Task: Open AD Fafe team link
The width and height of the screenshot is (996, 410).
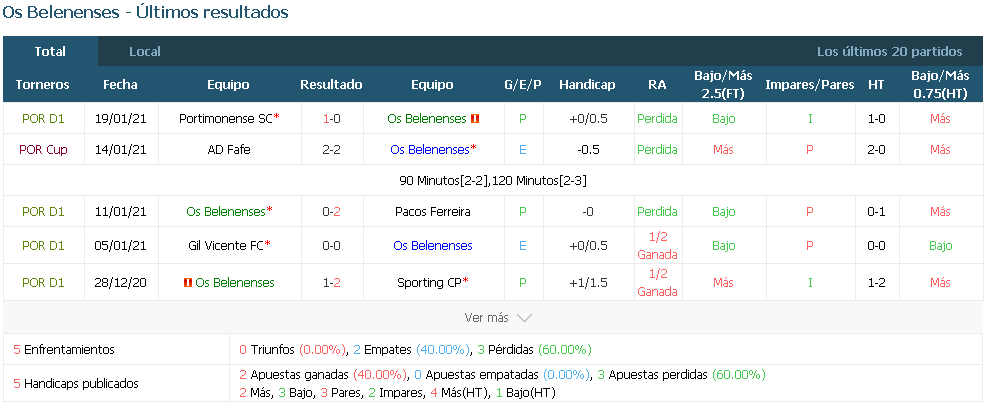Action: pos(229,150)
